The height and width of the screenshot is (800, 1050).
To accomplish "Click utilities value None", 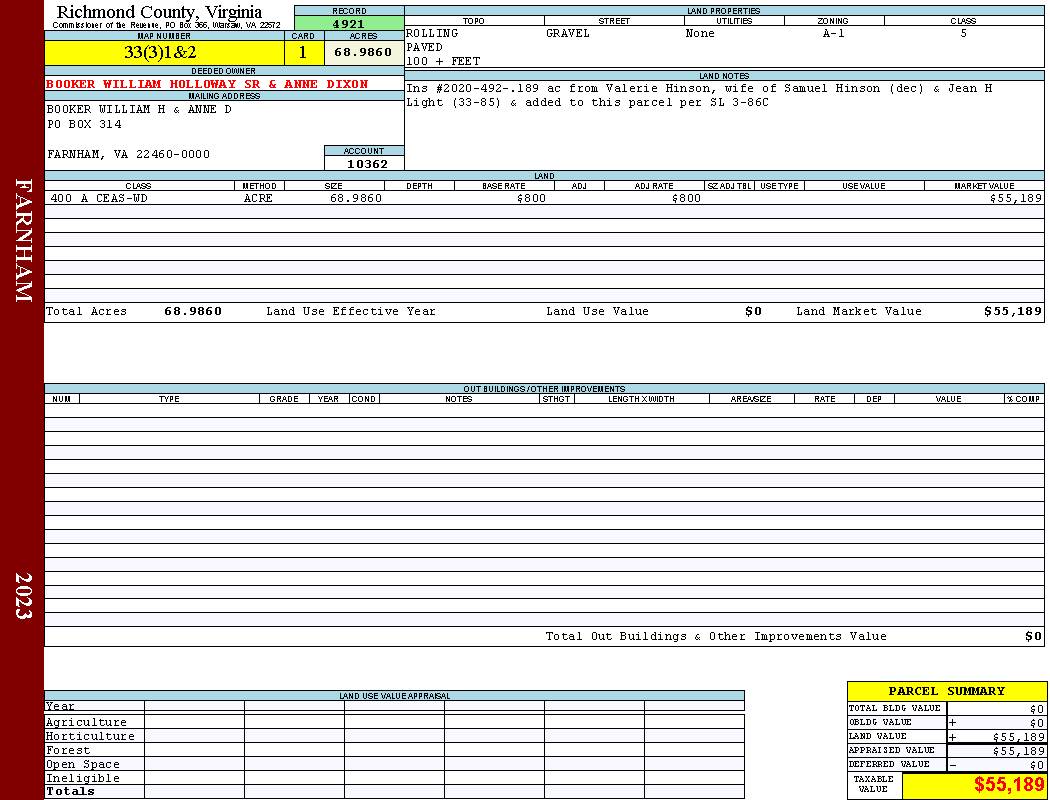I will 700,33.
